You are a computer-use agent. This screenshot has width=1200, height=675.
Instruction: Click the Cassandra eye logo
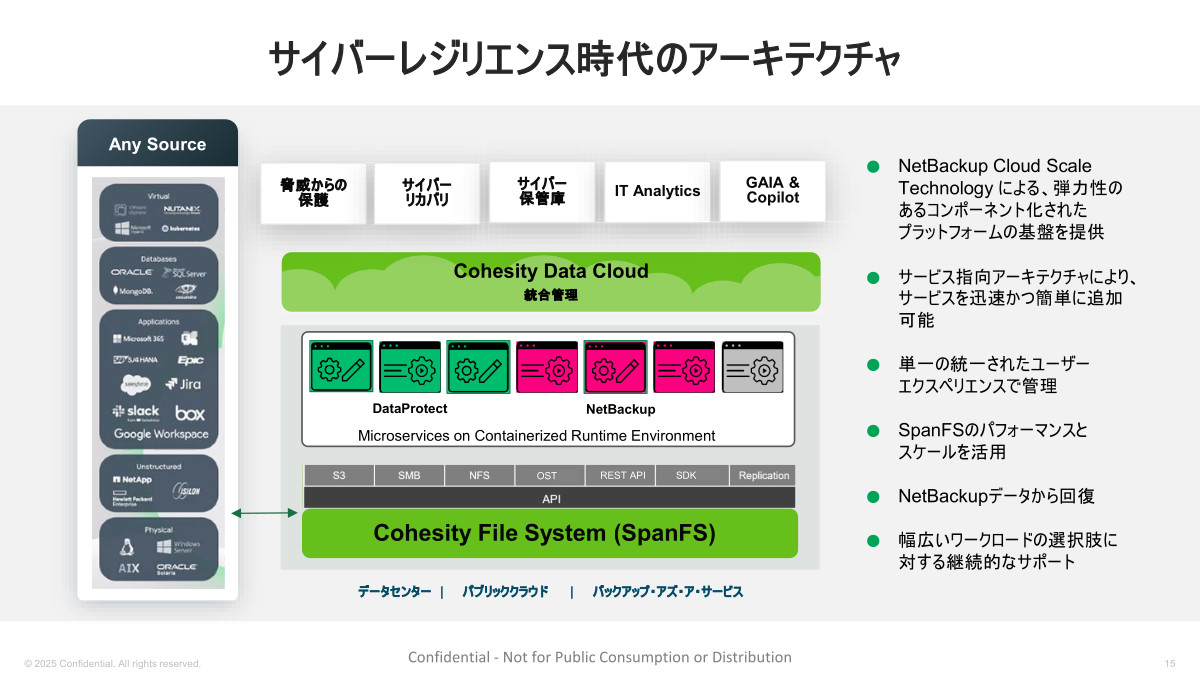[x=186, y=292]
